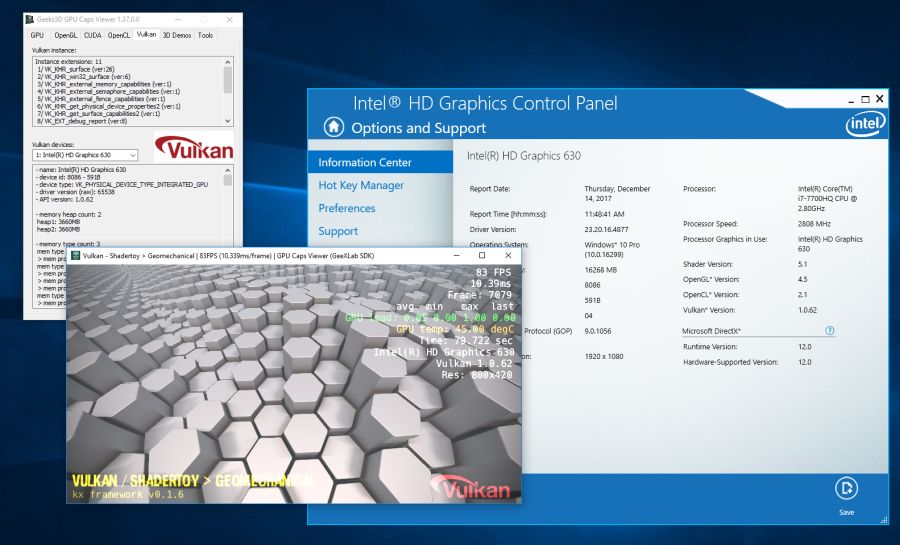Click the Vulkan Version value 1.0.62 in Intel panel
The width and height of the screenshot is (900, 545).
pyautogui.click(x=807, y=310)
